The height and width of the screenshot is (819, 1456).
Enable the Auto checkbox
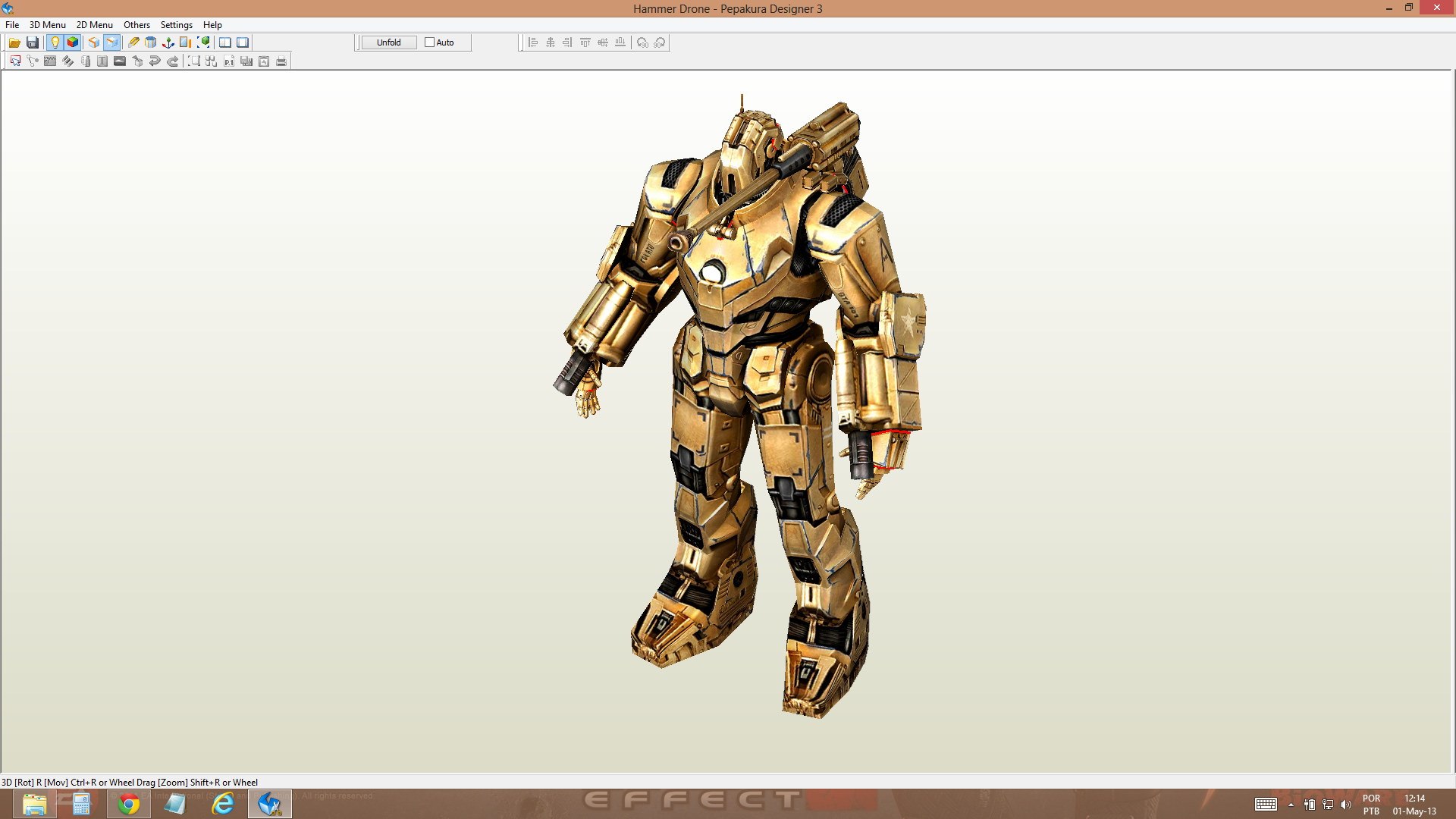429,42
